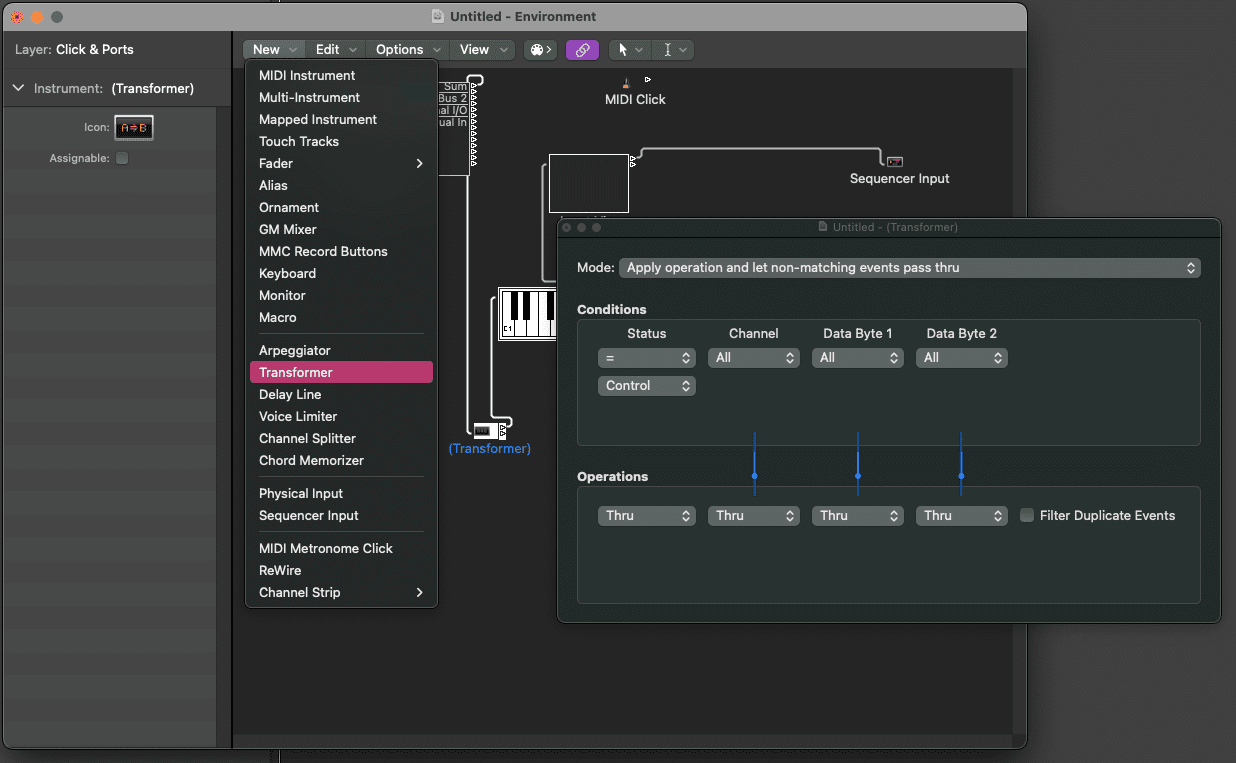Click the Data Byte 2 blue operation line
The height and width of the screenshot is (763, 1236).
tap(961, 464)
